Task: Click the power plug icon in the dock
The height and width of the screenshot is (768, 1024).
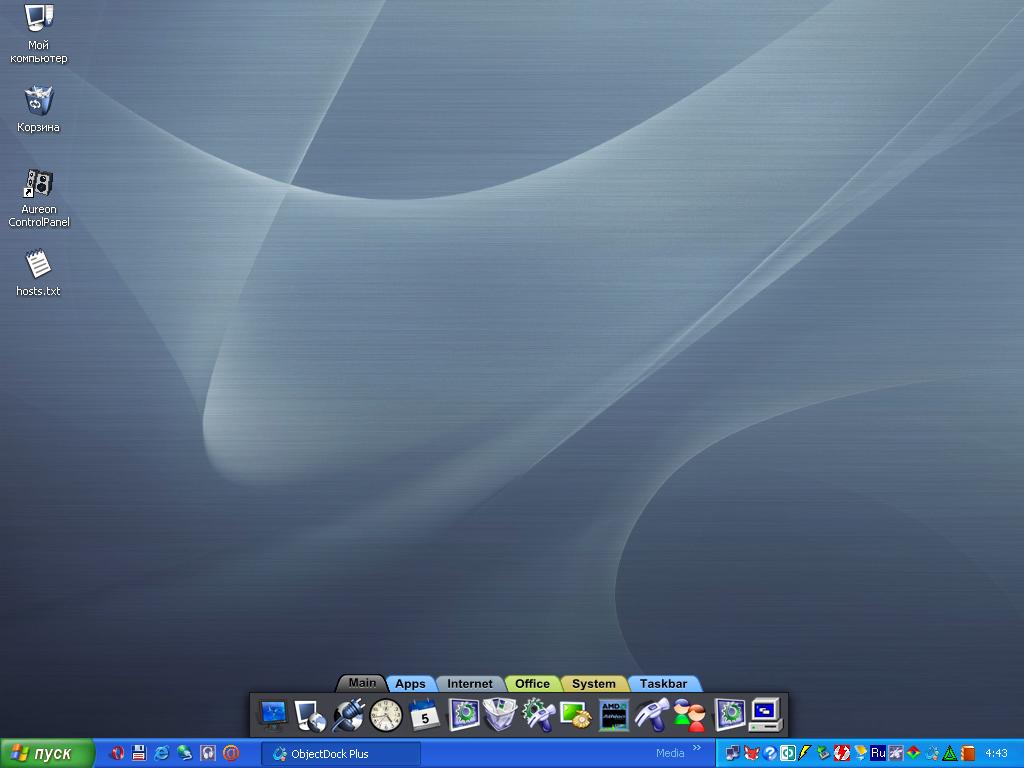Action: pyautogui.click(x=348, y=715)
